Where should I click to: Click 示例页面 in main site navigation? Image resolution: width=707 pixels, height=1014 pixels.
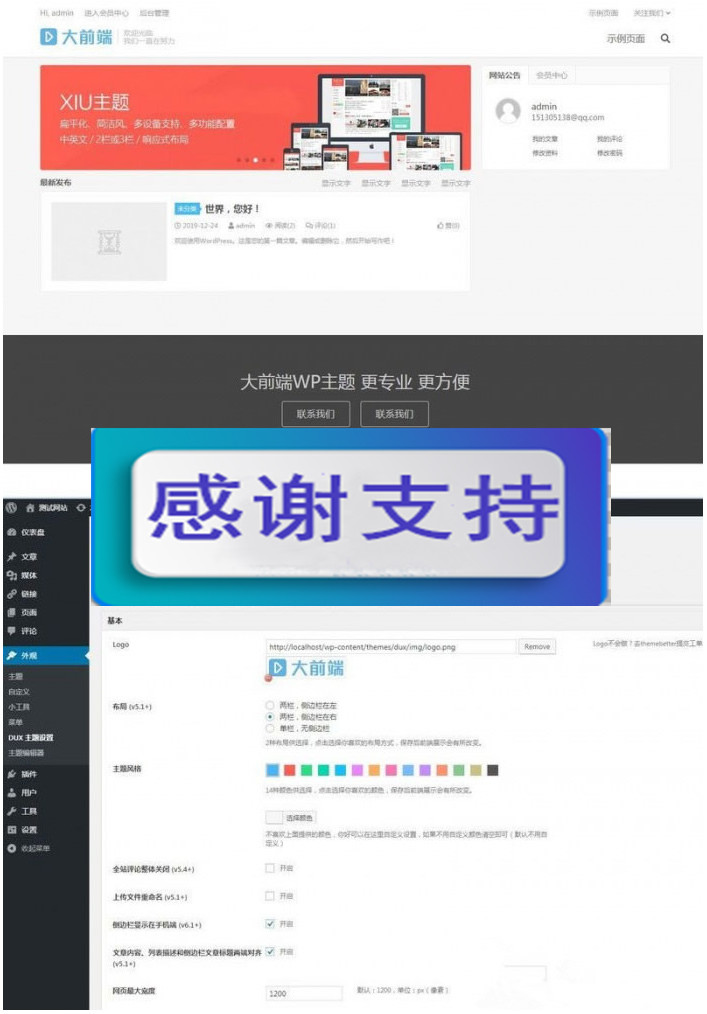625,39
